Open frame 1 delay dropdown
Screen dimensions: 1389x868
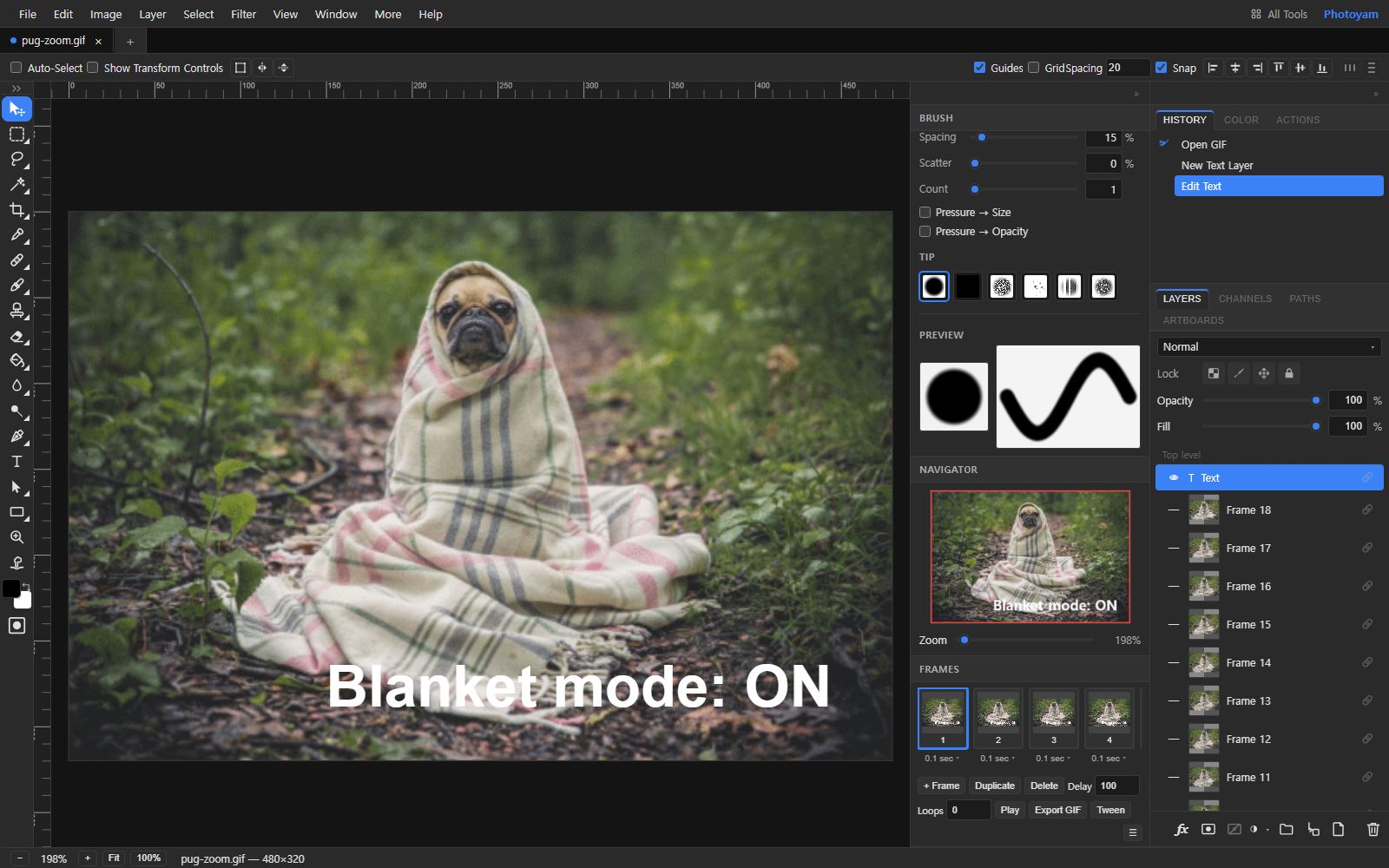coord(943,759)
